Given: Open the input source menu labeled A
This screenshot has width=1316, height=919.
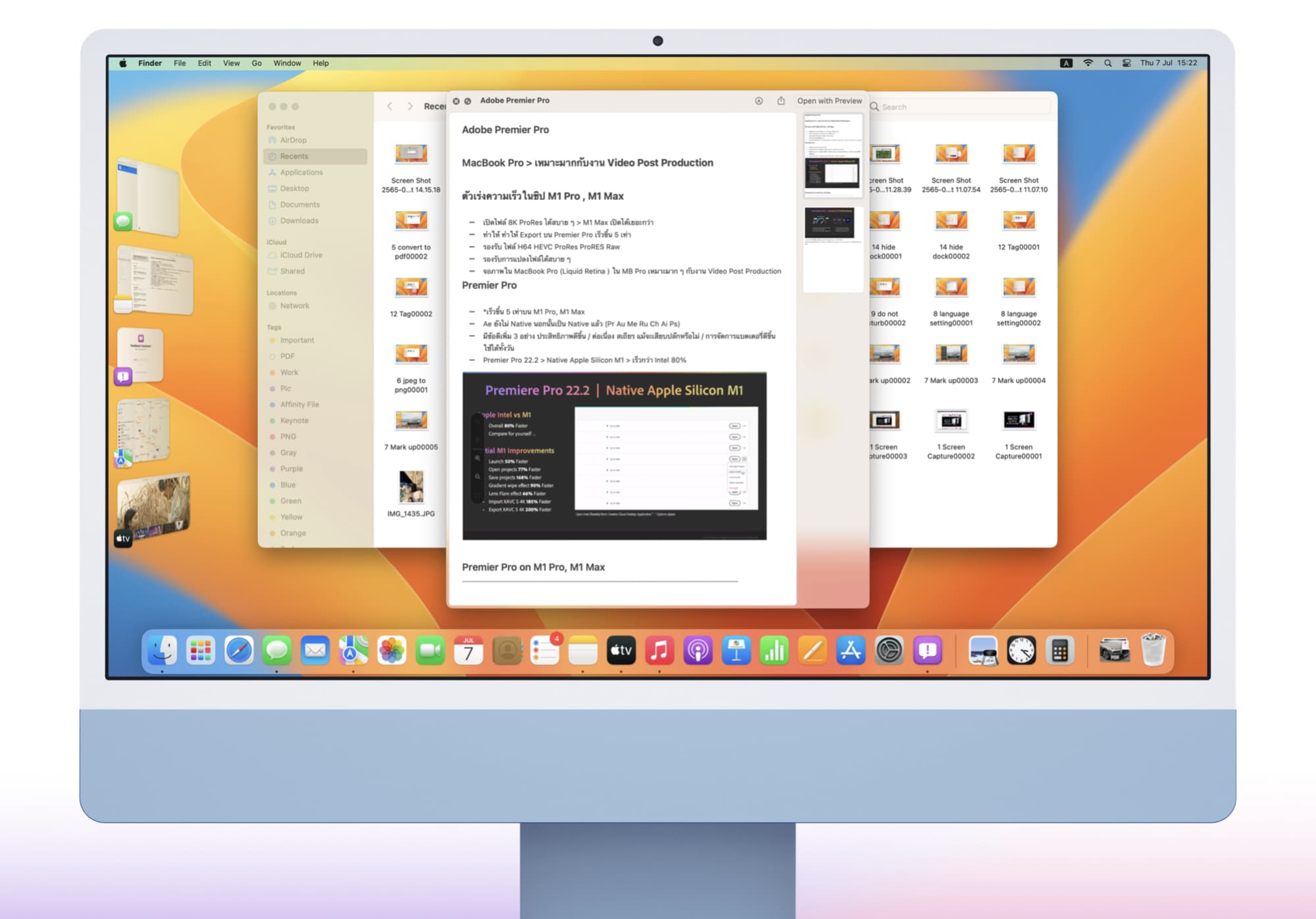Looking at the screenshot, I should (1067, 63).
